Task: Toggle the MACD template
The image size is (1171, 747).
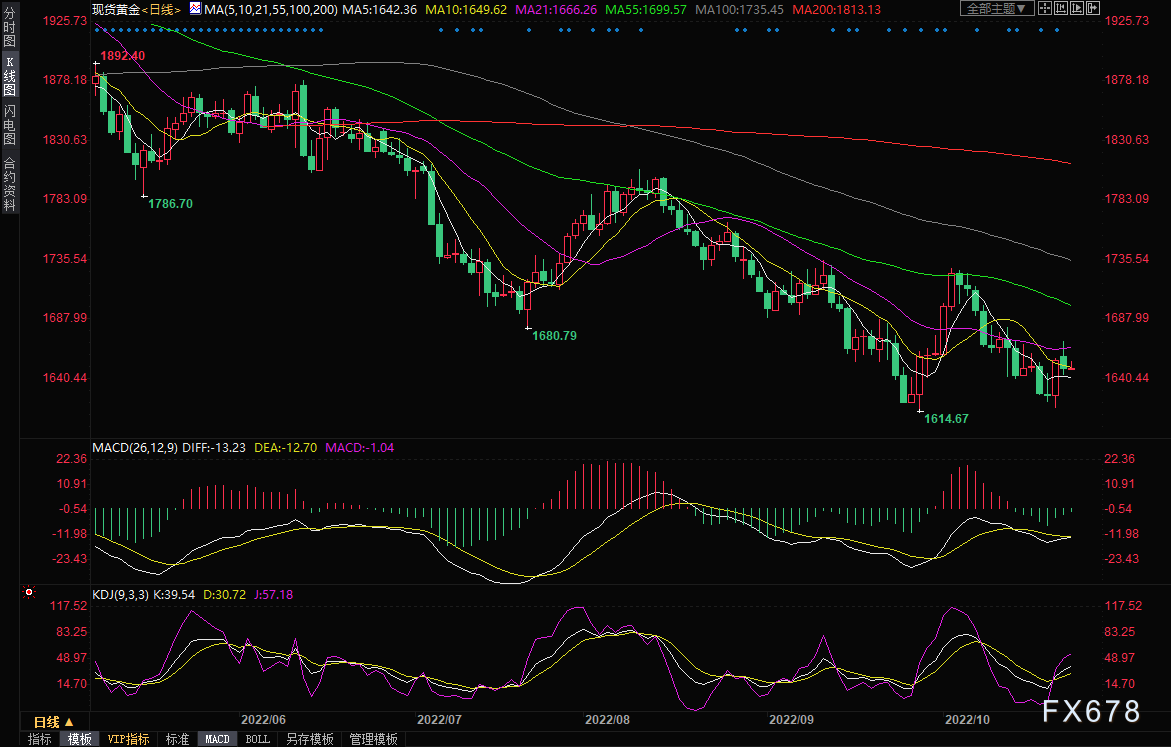Action: [217, 739]
